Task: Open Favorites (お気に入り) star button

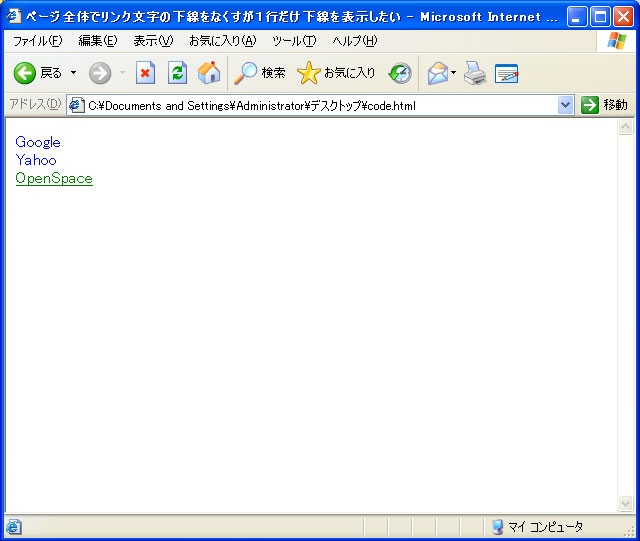Action: coord(336,73)
